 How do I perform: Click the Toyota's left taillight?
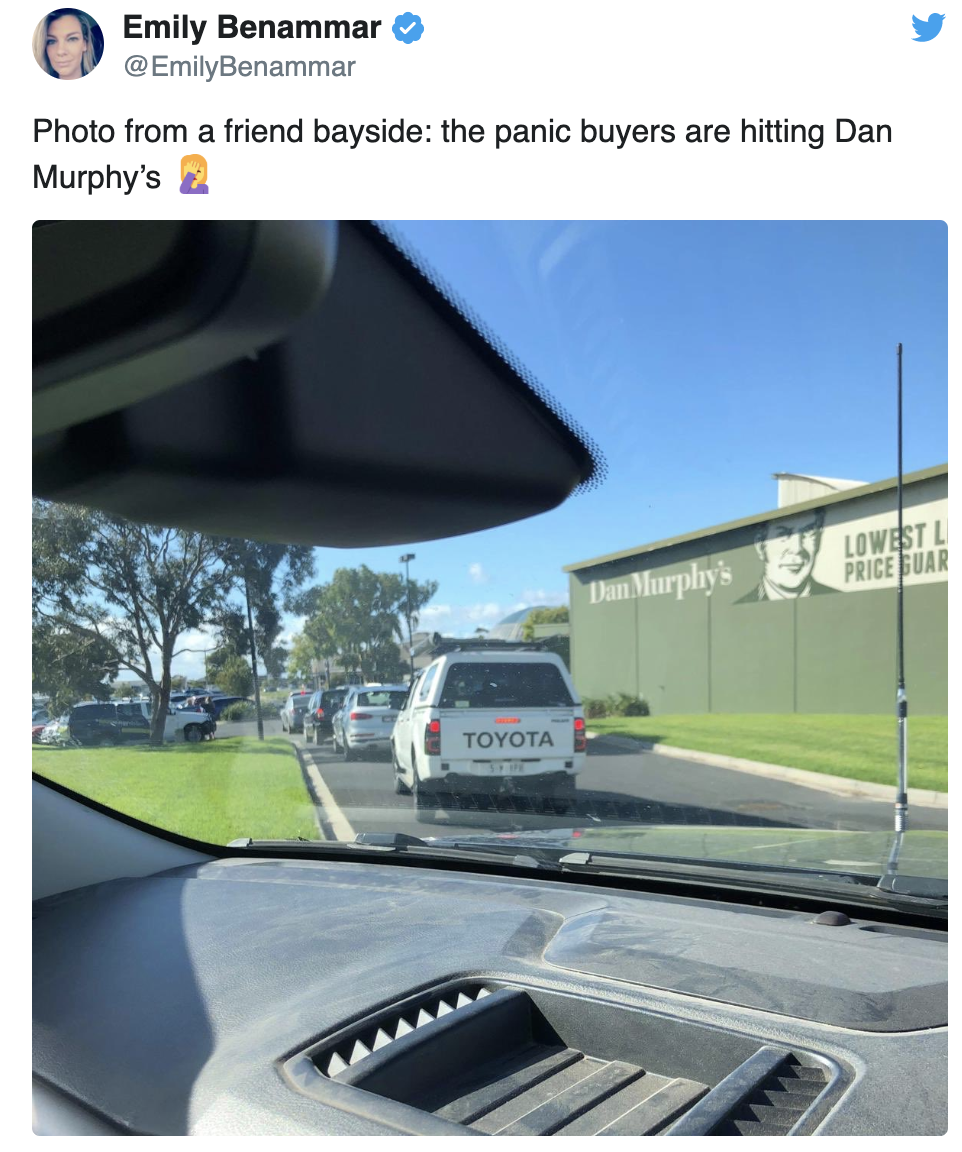[433, 737]
